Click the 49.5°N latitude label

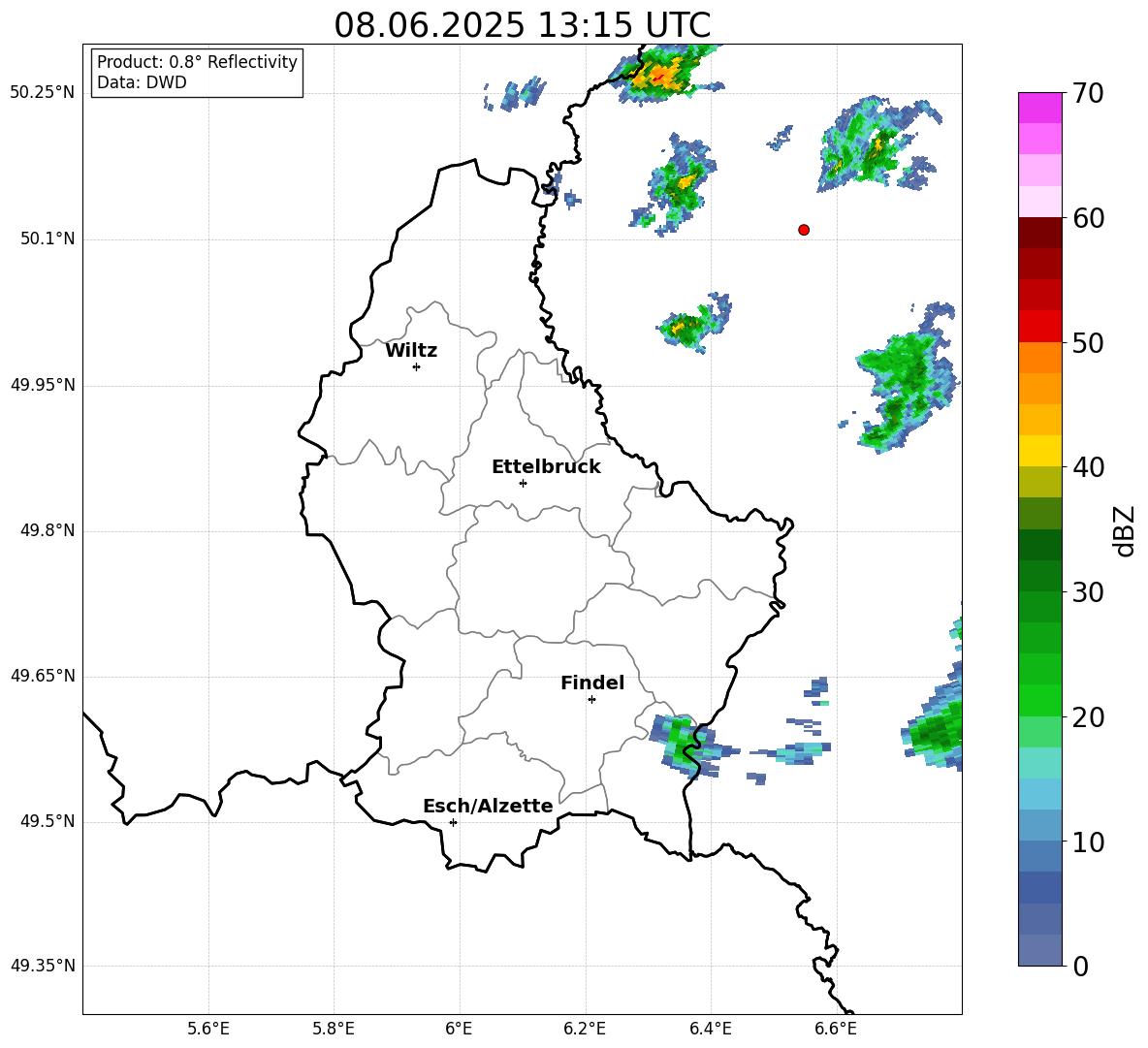click(48, 821)
